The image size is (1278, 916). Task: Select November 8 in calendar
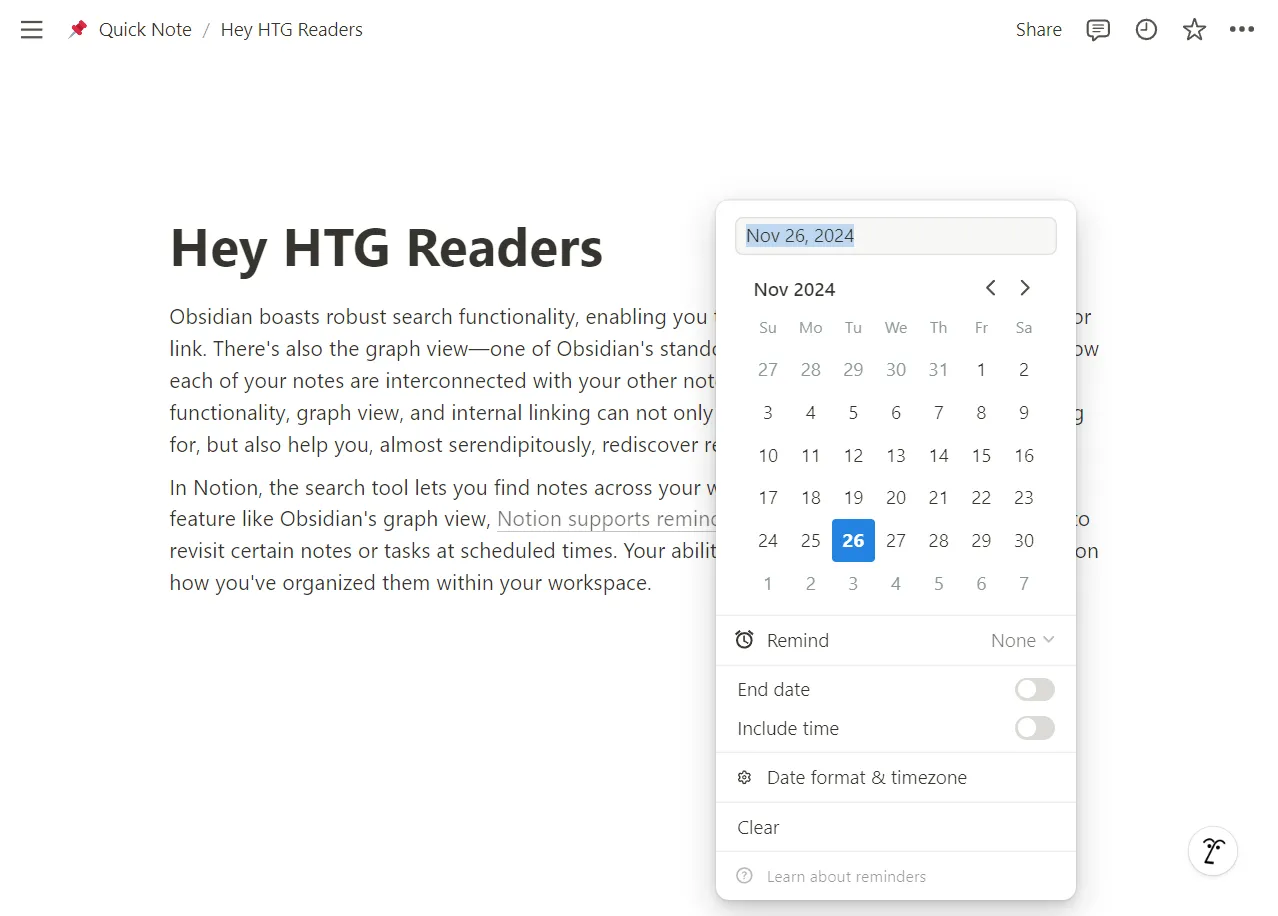coord(981,412)
